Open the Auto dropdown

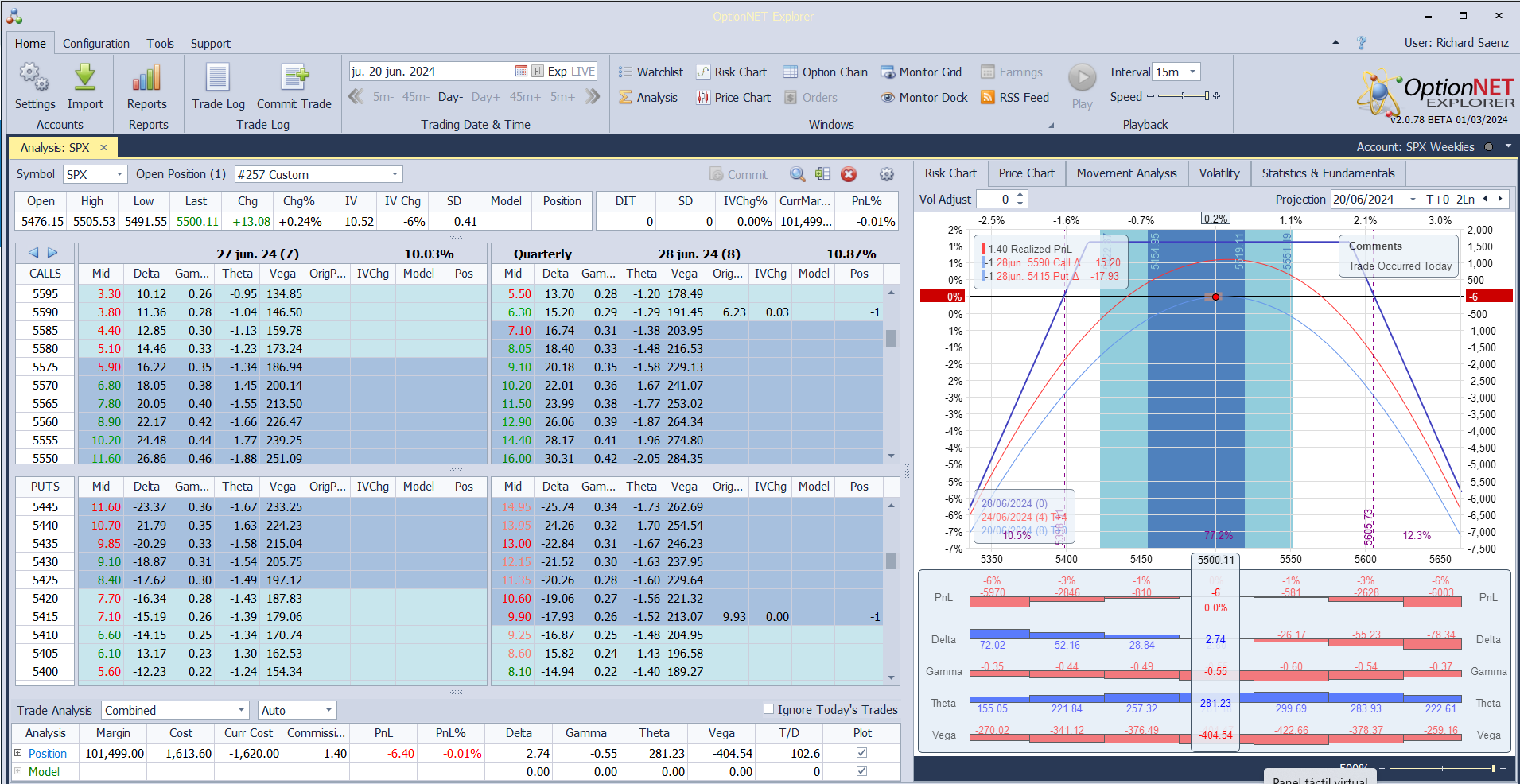click(x=328, y=710)
